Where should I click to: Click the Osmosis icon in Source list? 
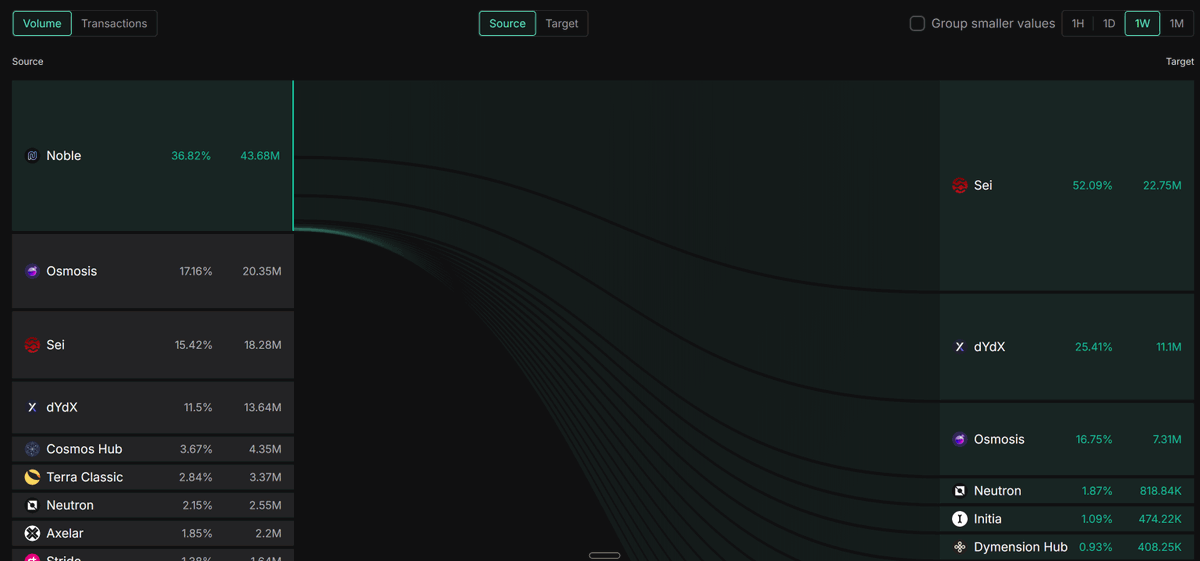tap(32, 271)
